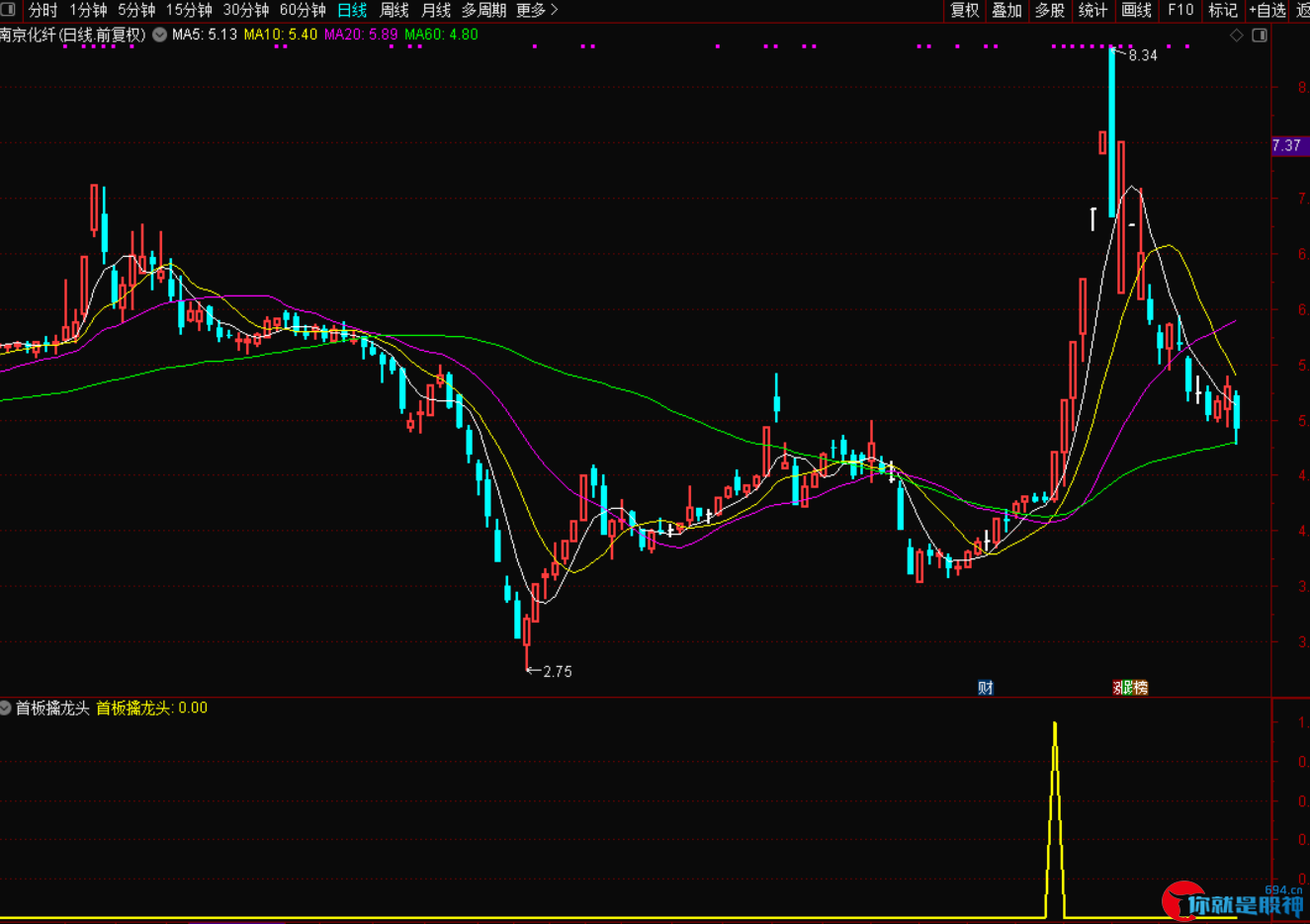Click the MA10: 5.40 label

(x=281, y=35)
